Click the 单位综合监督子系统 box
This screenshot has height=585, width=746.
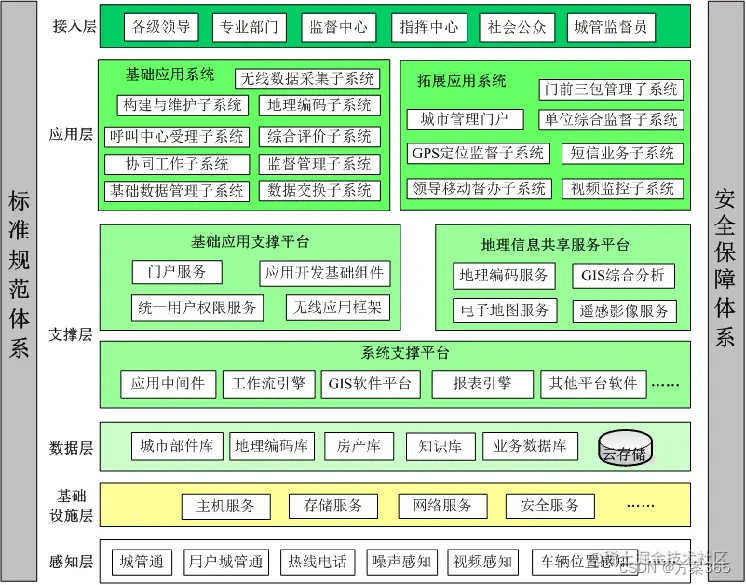click(x=611, y=120)
